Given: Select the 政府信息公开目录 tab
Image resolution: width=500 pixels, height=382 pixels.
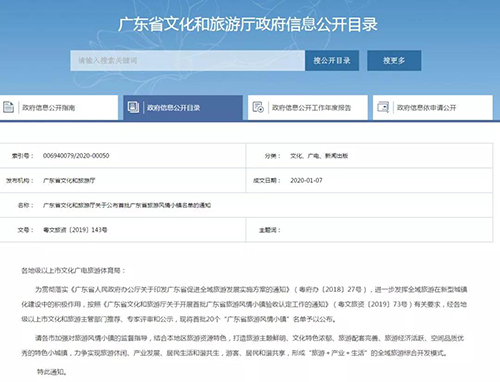Looking at the screenshot, I should tap(183, 108).
